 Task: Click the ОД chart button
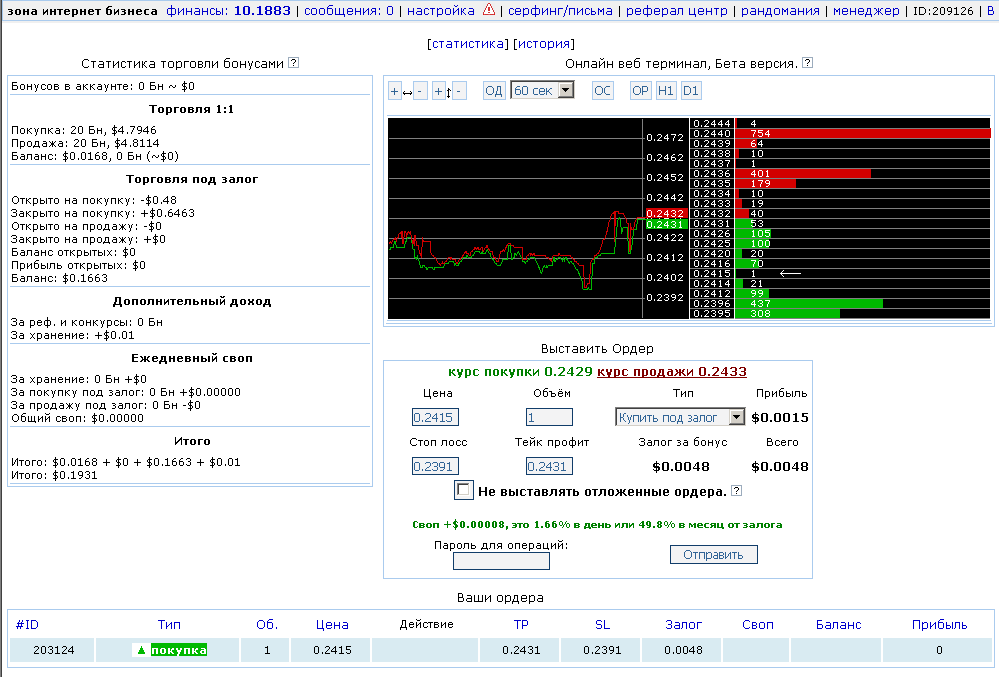494,91
